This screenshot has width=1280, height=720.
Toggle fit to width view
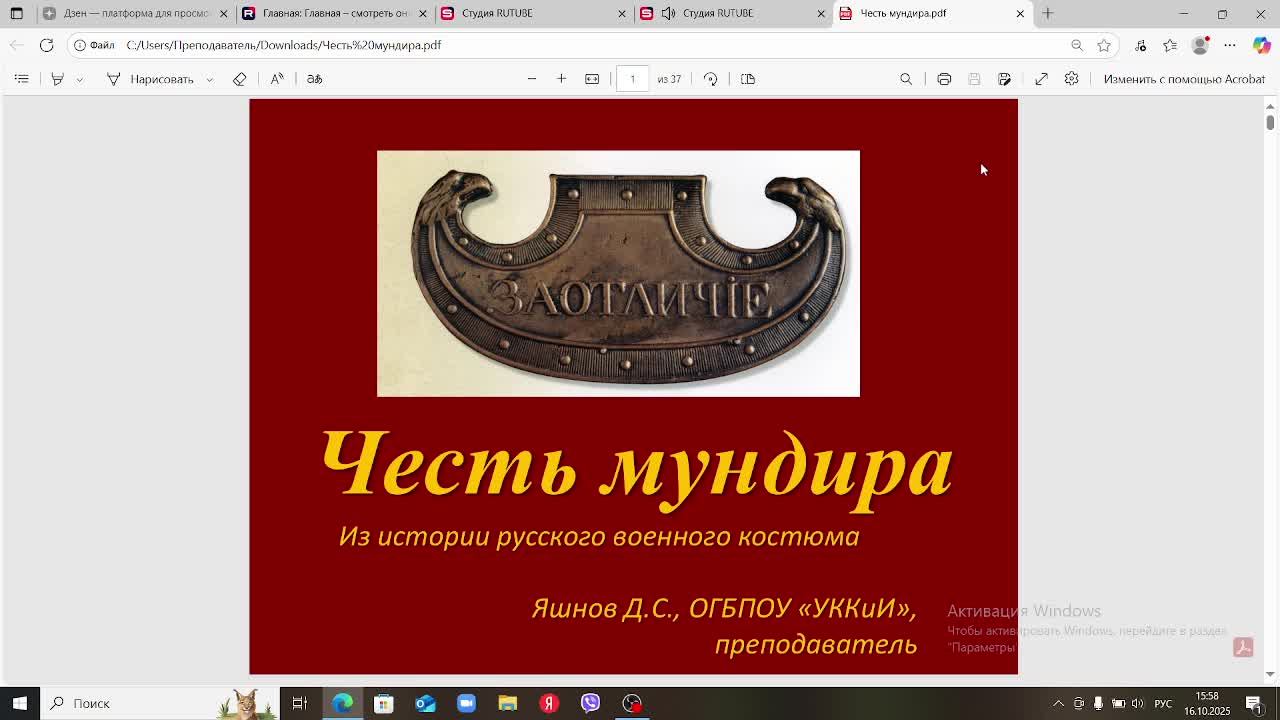(x=592, y=79)
